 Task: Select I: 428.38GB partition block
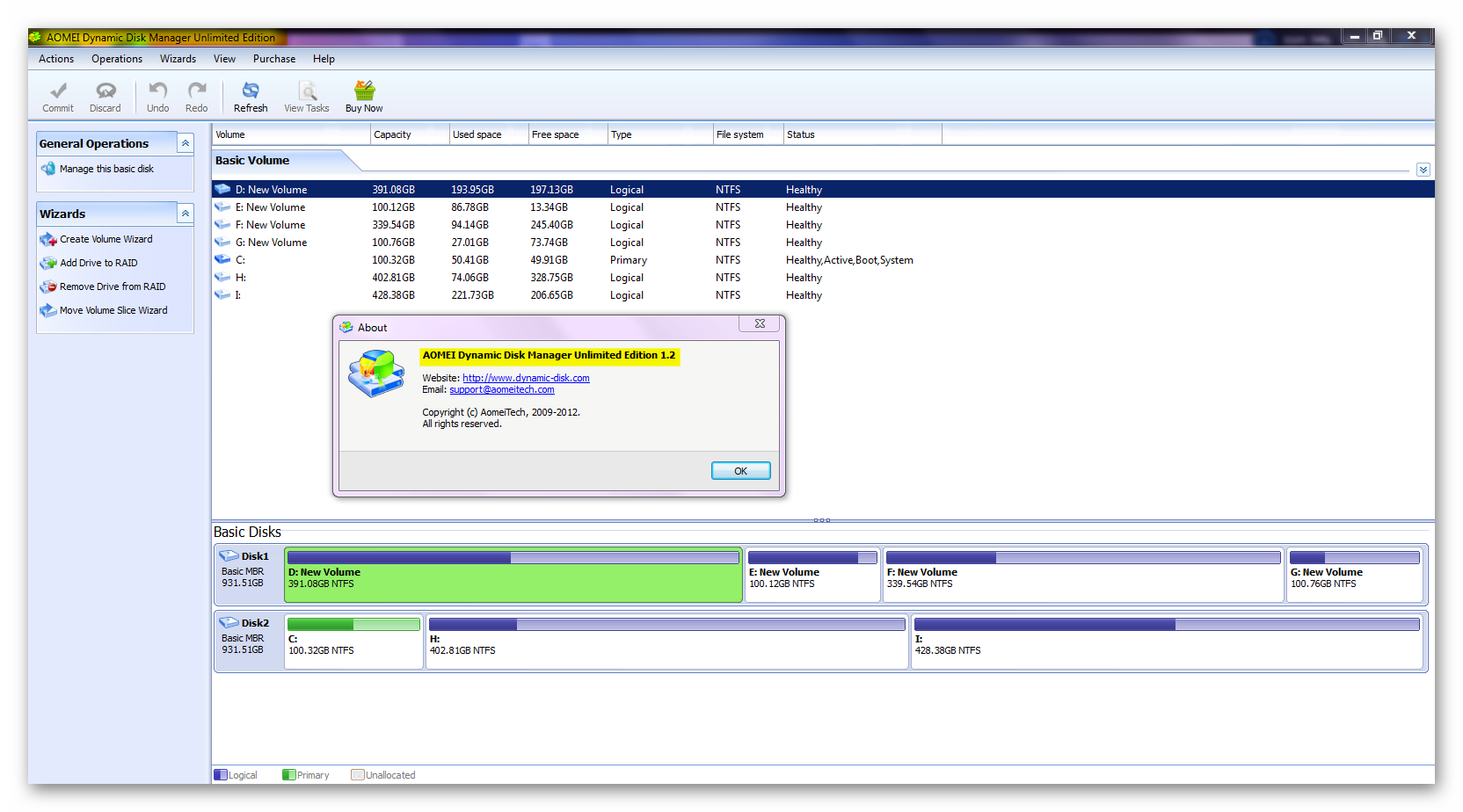point(1167,642)
